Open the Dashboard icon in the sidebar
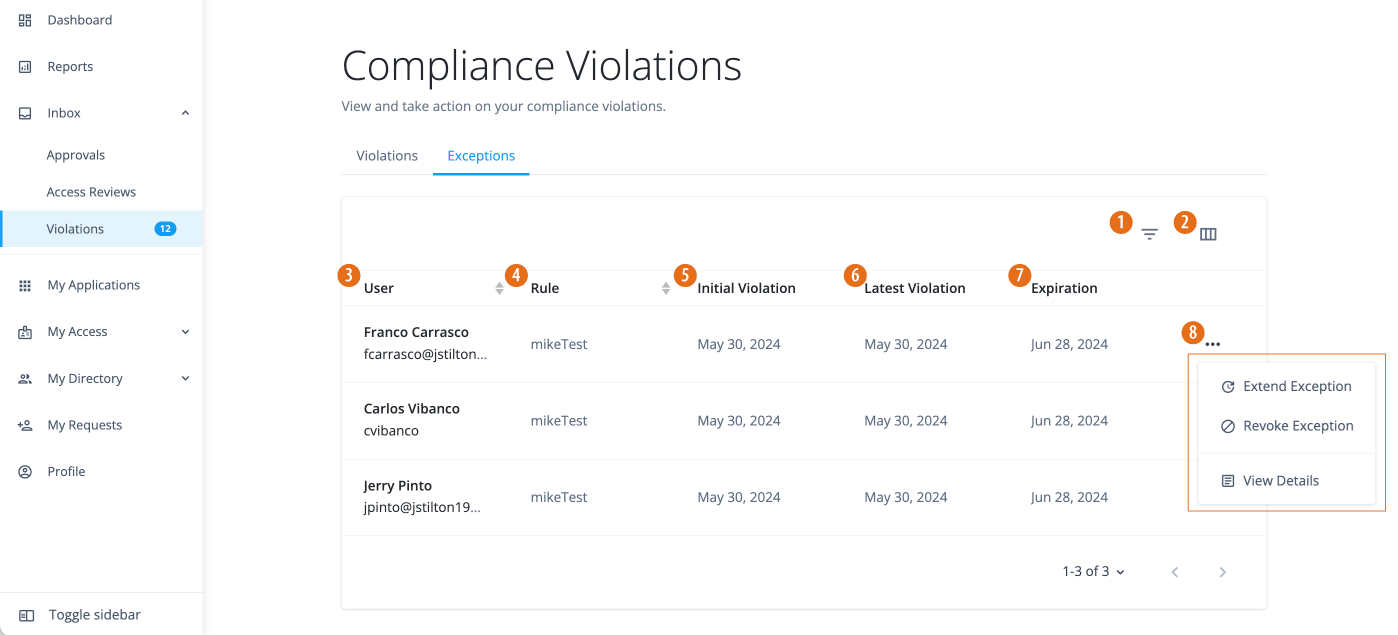Screen dimensions: 1398x635 coord(24,19)
